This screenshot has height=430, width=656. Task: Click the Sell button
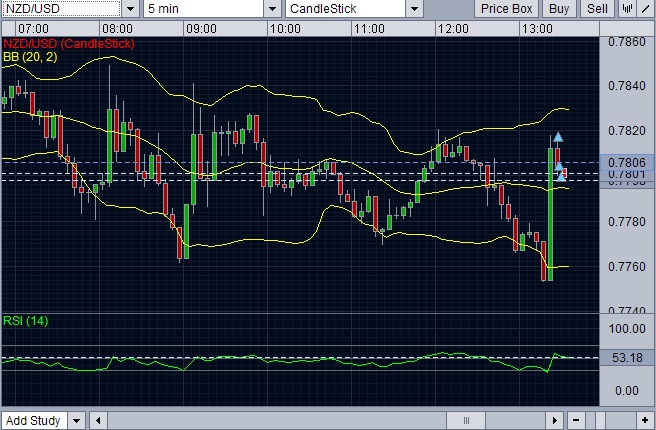597,8
